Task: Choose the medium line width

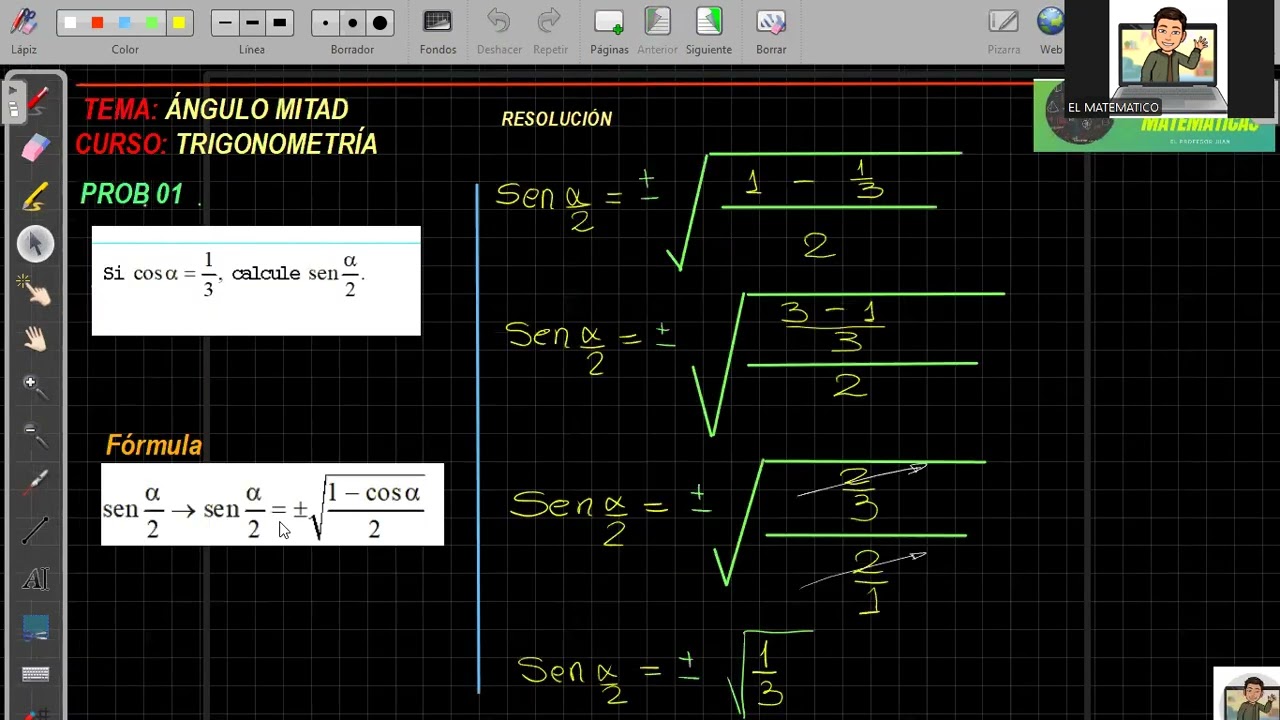Action: pyautogui.click(x=252, y=23)
